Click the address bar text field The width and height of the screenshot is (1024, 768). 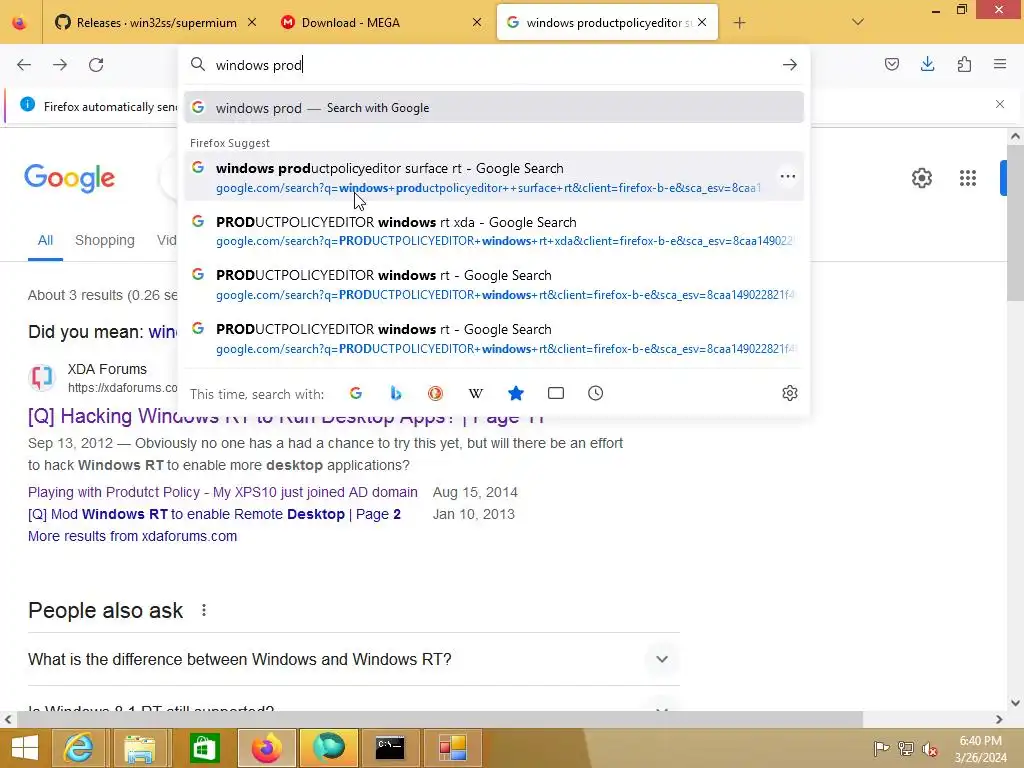point(493,65)
